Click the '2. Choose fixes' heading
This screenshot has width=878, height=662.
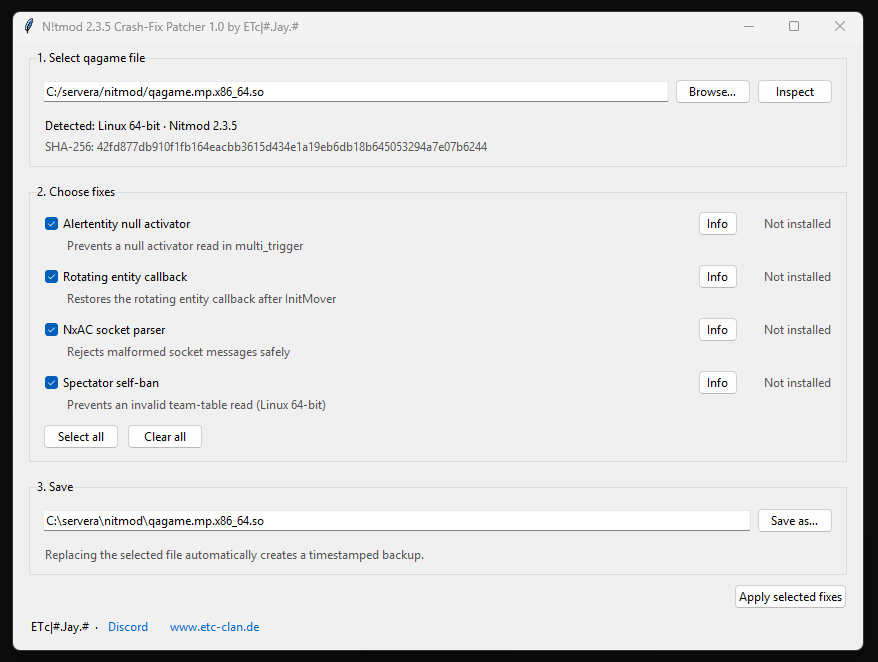point(76,192)
